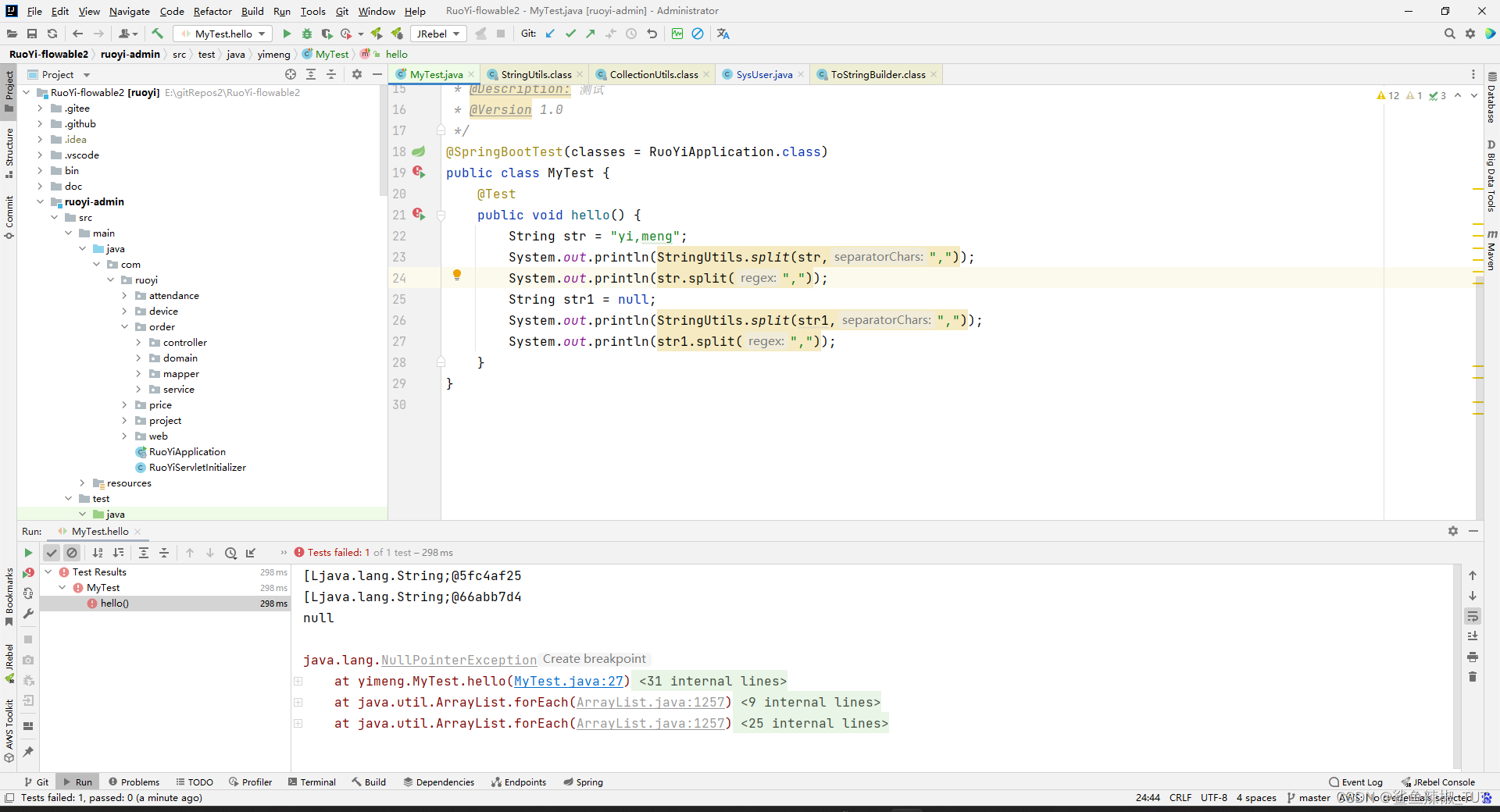The width and height of the screenshot is (1500, 812).
Task: Click the Save All toolbar icon
Action: click(x=32, y=34)
